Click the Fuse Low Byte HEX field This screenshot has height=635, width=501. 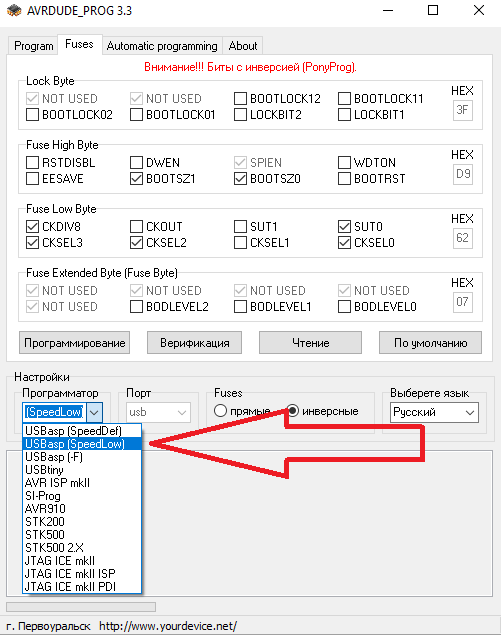click(x=463, y=238)
